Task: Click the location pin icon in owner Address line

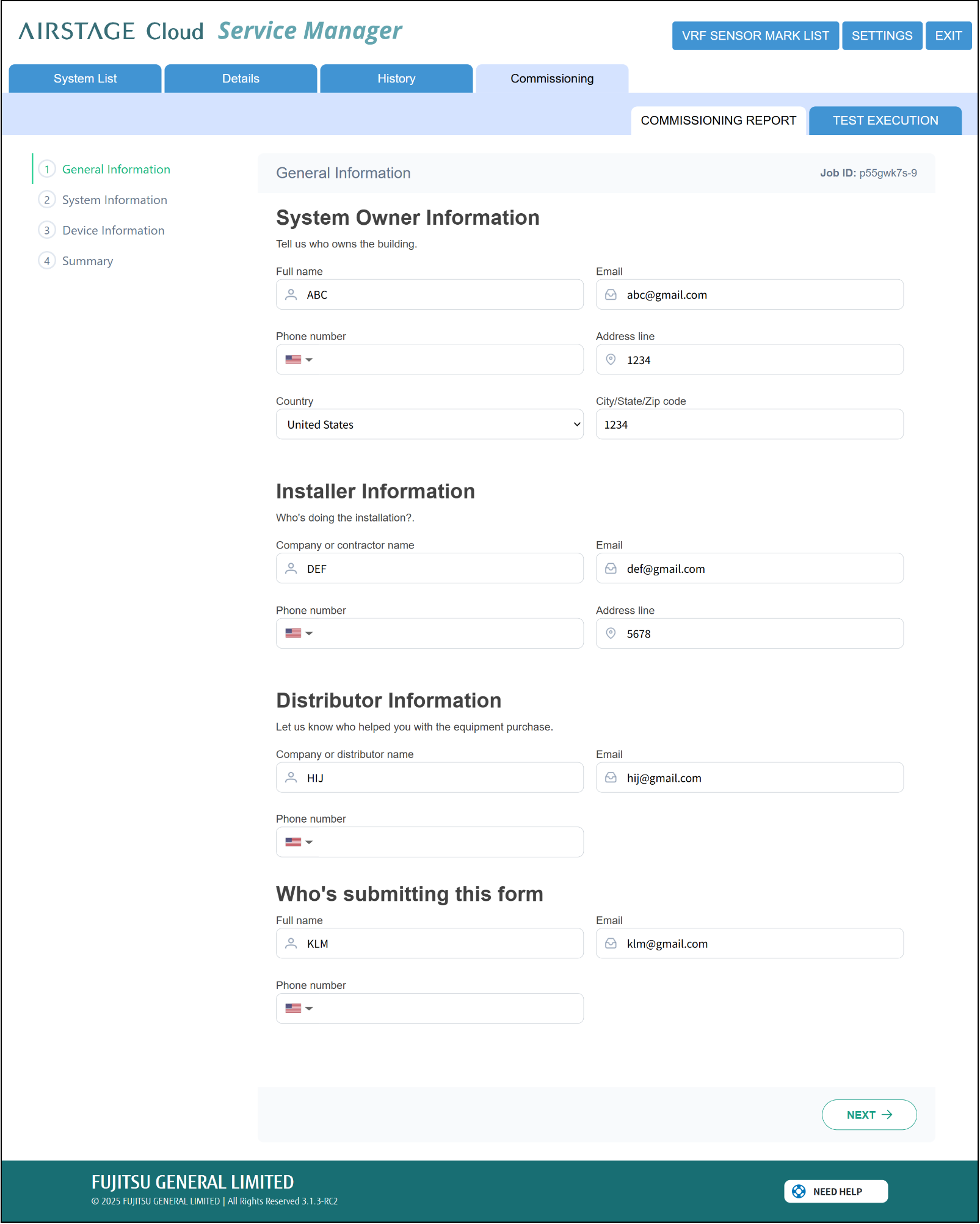Action: 610,360
